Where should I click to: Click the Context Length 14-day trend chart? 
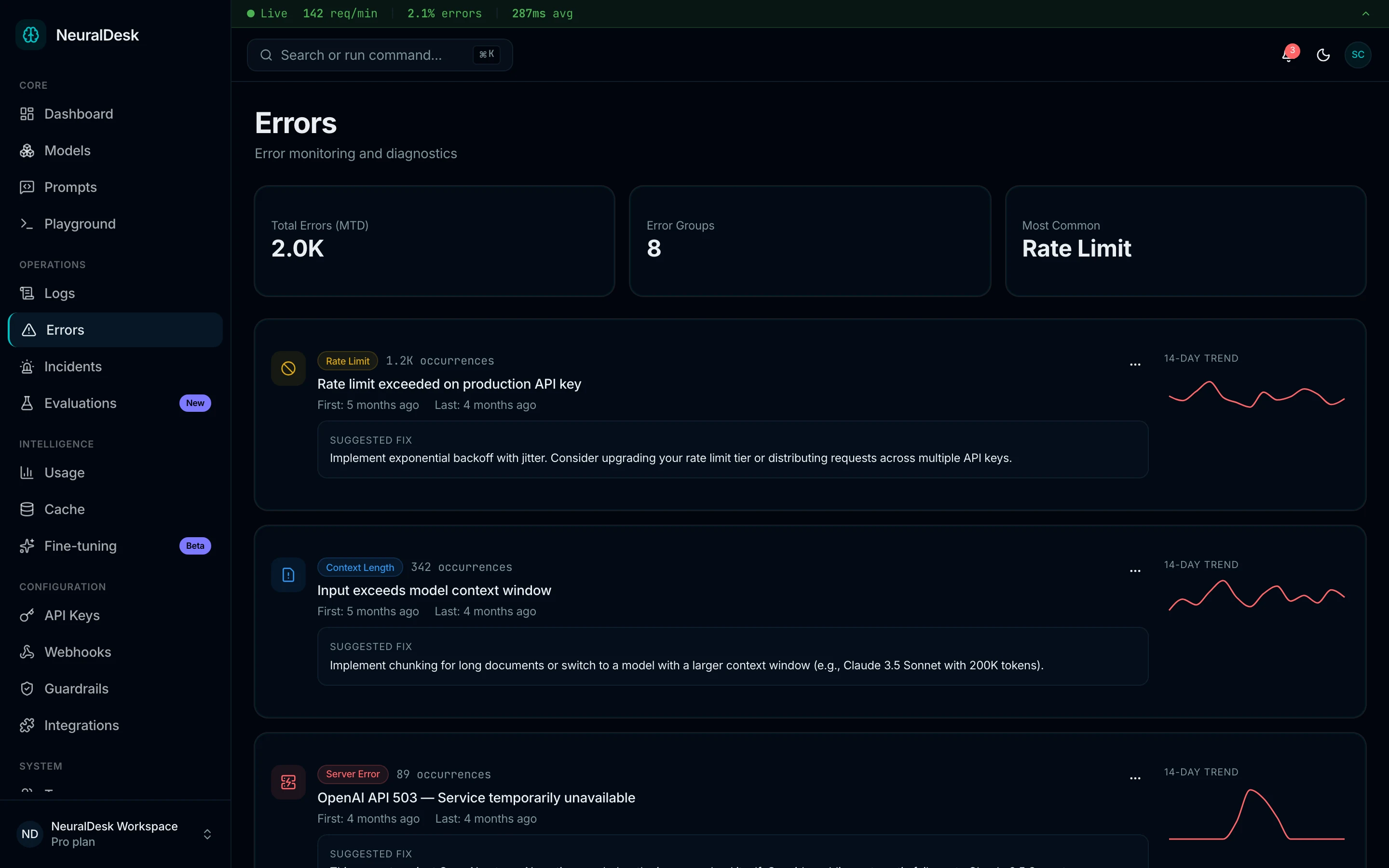(1257, 595)
